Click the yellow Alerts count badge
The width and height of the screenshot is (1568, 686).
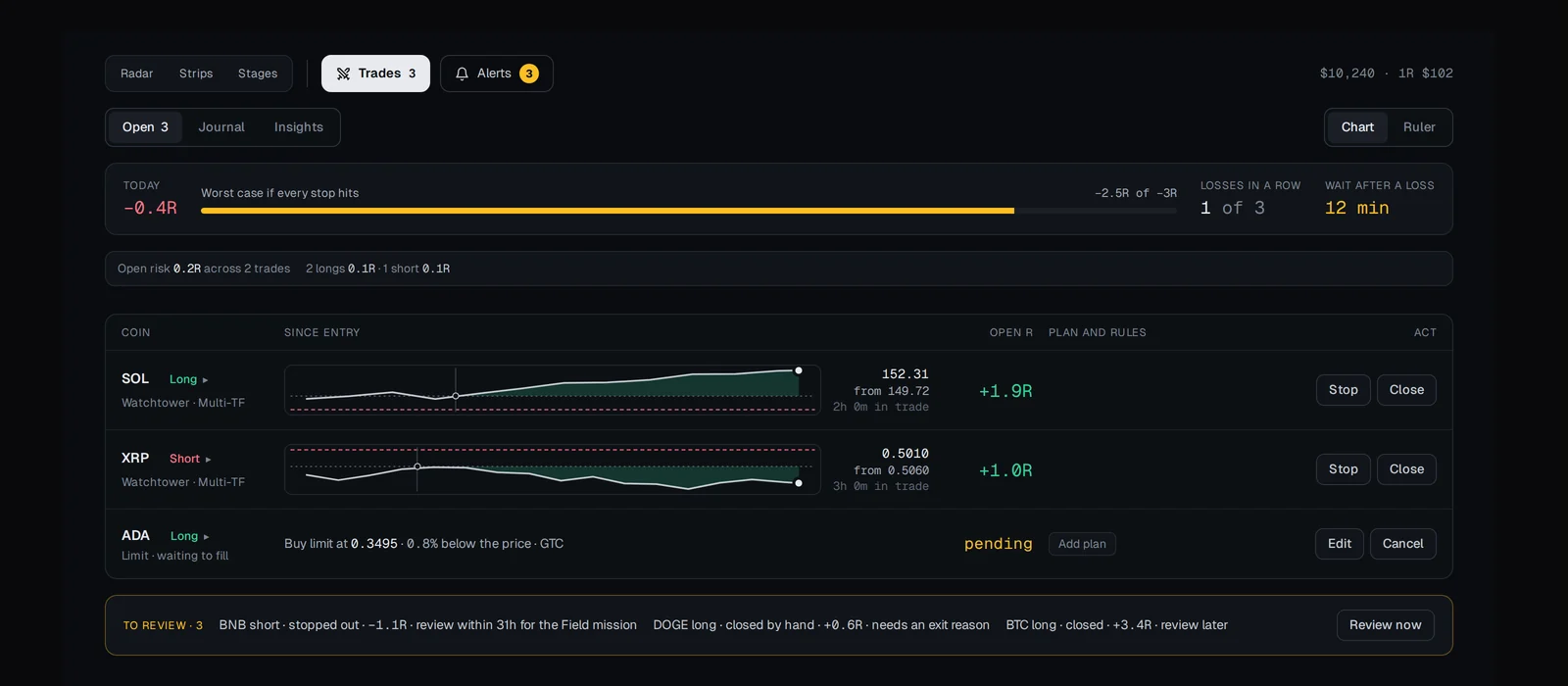pos(529,73)
